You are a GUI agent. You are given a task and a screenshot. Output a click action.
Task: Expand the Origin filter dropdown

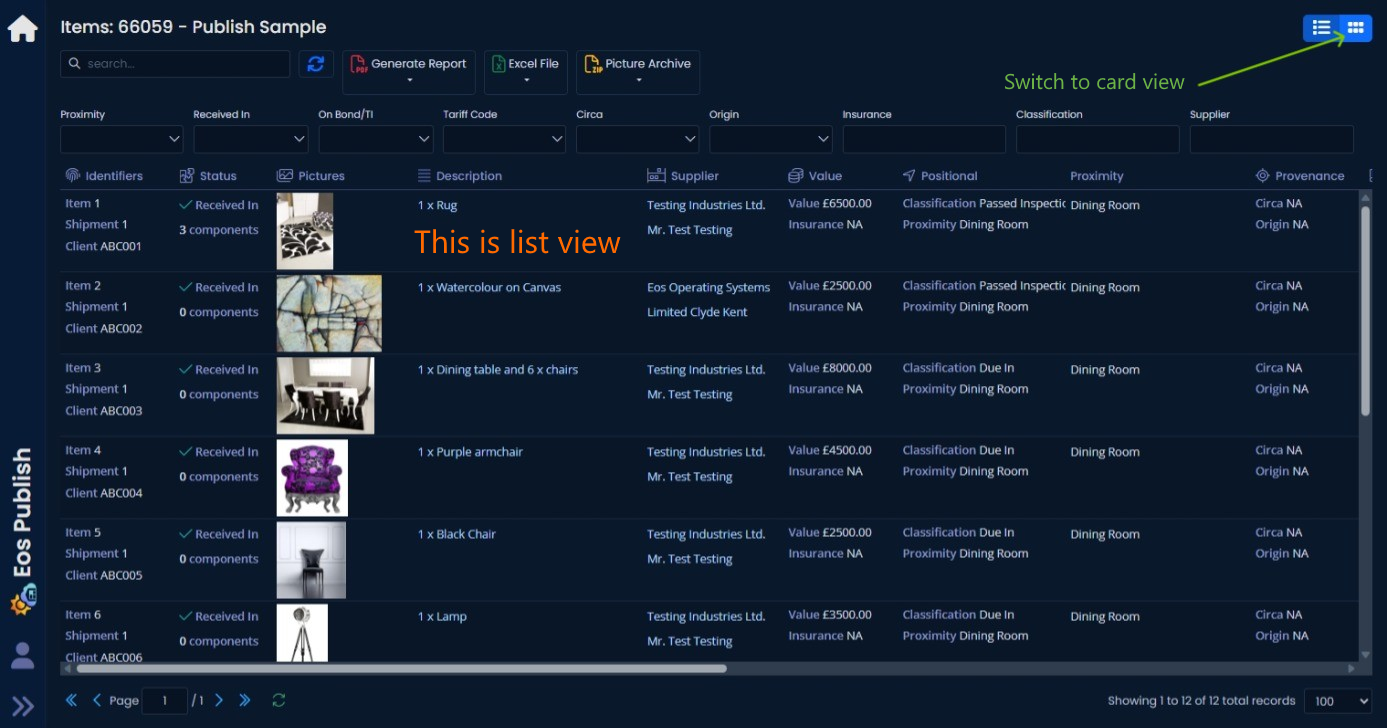click(x=771, y=139)
